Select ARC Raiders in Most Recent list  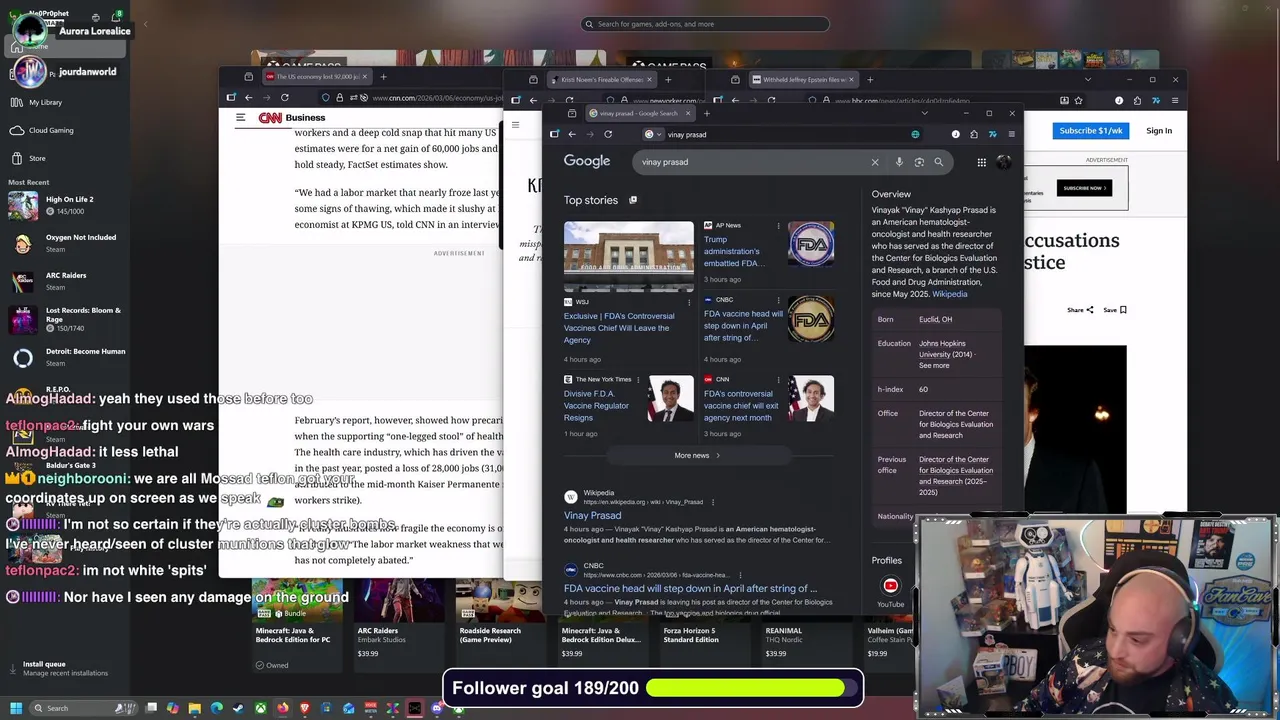(x=65, y=281)
